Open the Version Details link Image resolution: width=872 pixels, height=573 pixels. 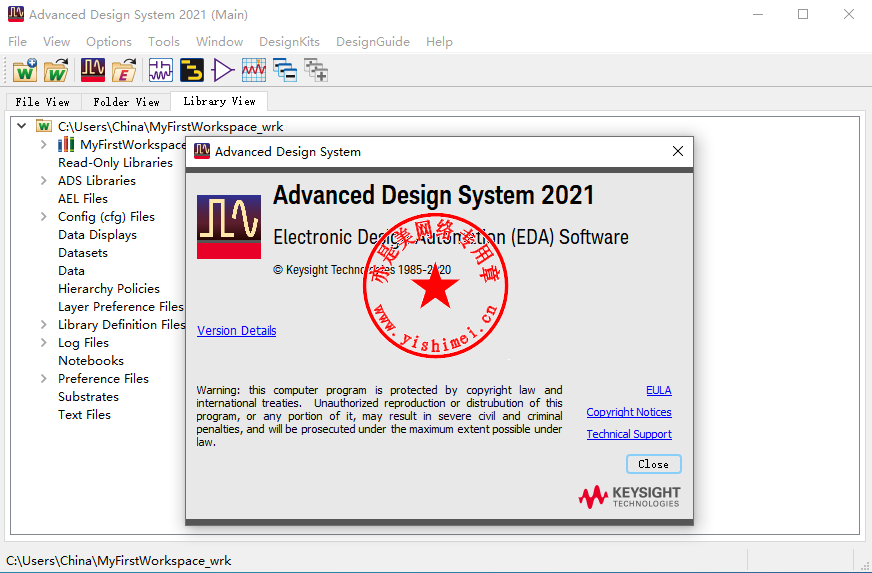pyautogui.click(x=236, y=330)
